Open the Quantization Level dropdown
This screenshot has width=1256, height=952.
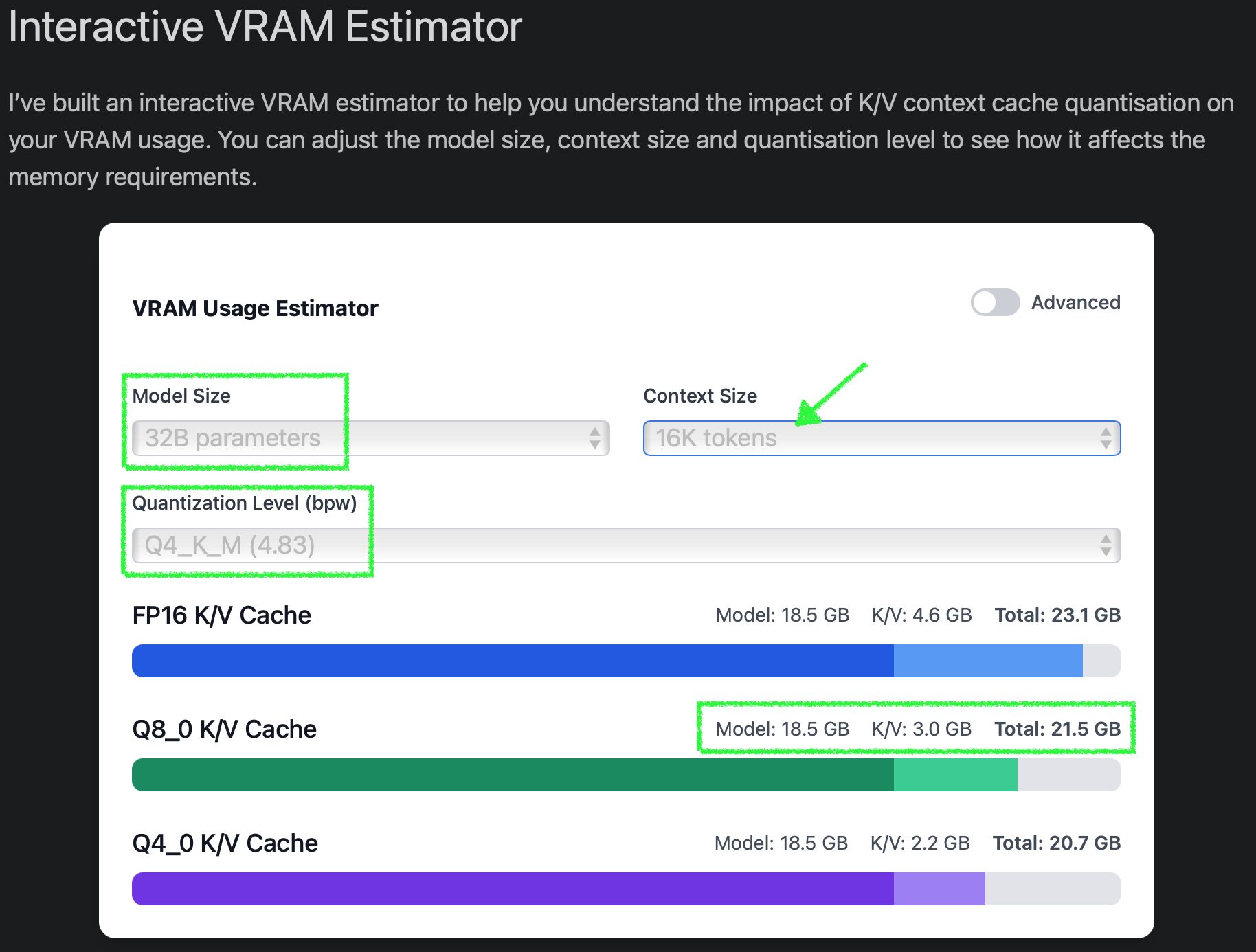626,545
